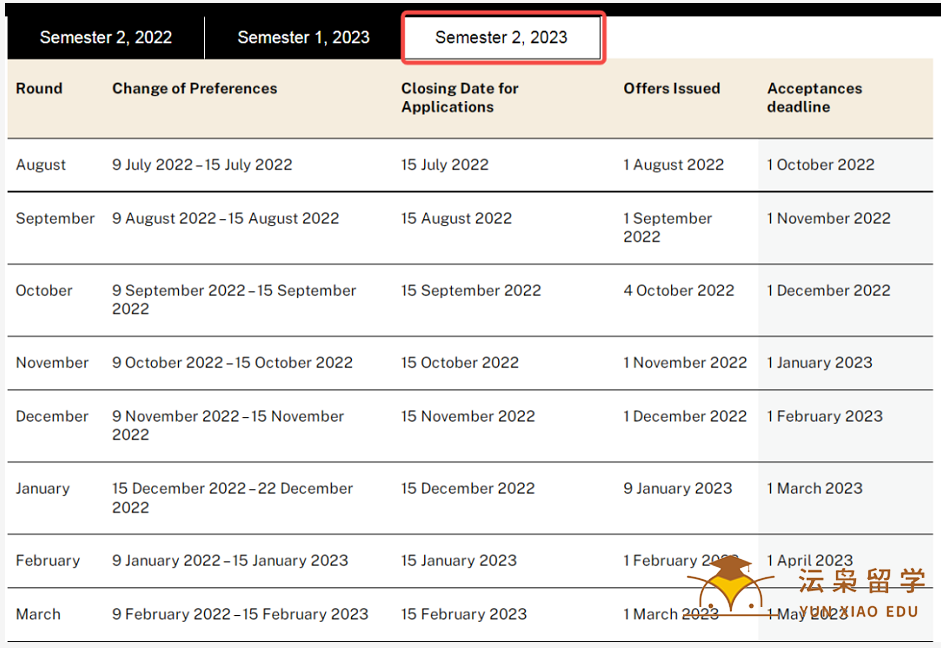Viewport: 941px width, 648px height.
Task: Select the September round cell
Action: 55,218
